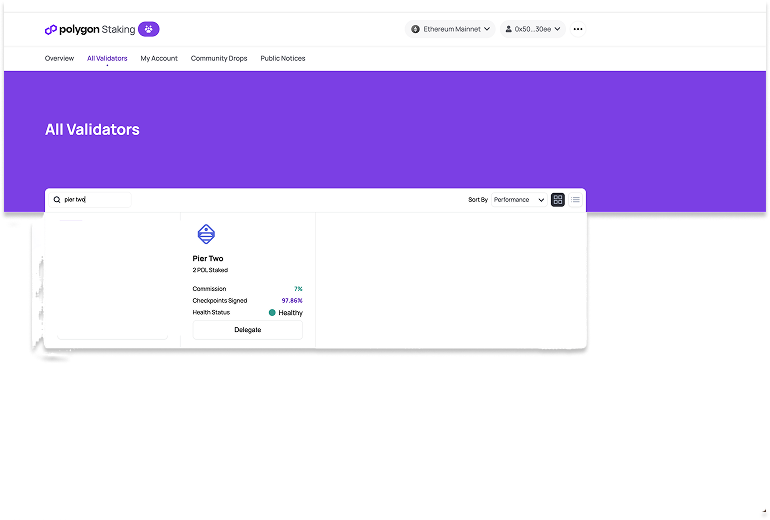Image resolution: width=770 pixels, height=520 pixels.
Task: Click the search magnifier icon
Action: pyautogui.click(x=57, y=199)
